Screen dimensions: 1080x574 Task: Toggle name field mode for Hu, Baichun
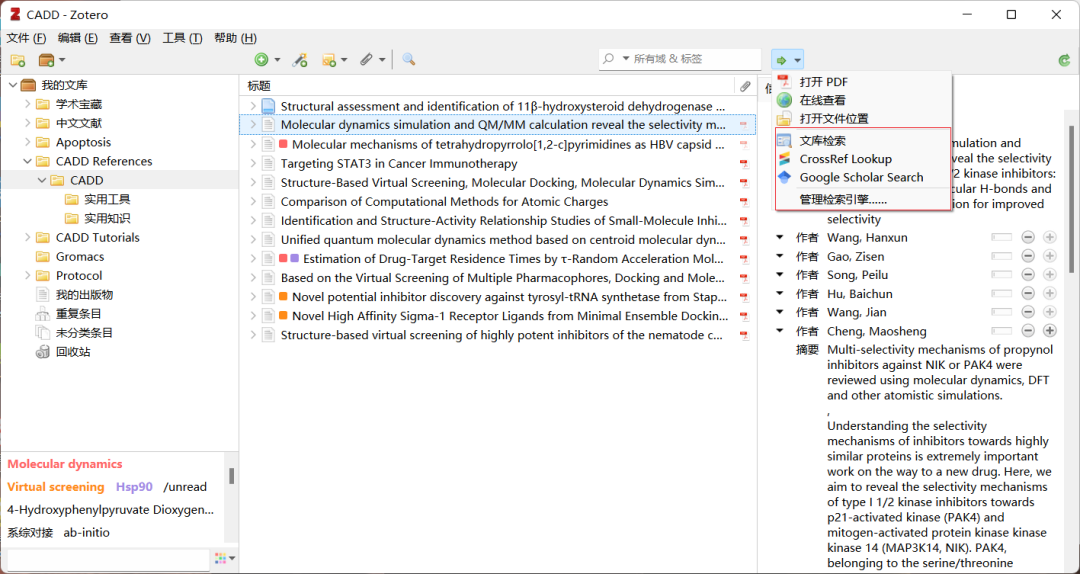pos(1001,294)
